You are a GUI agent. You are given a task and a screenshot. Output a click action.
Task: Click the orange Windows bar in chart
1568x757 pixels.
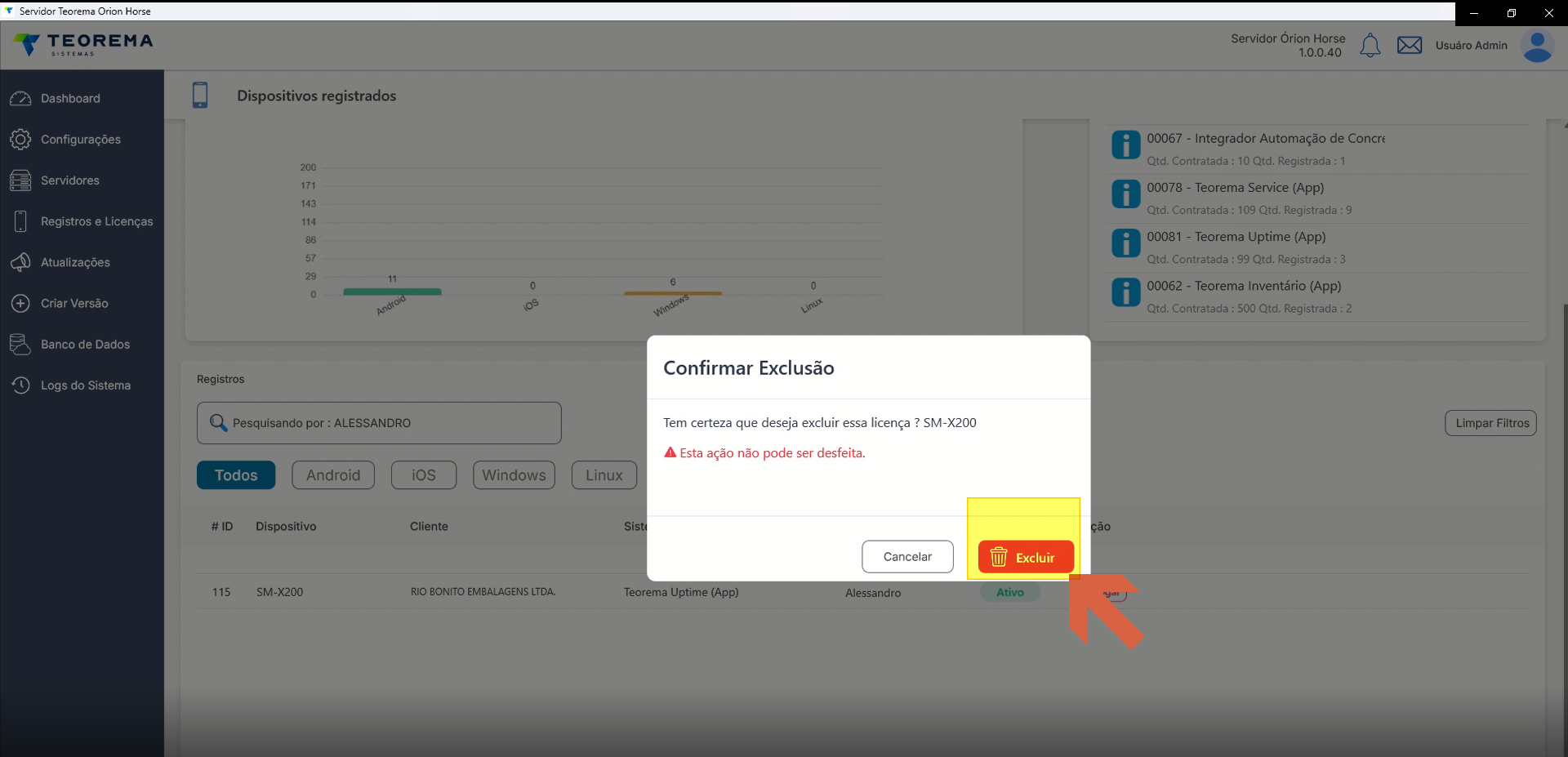673,293
